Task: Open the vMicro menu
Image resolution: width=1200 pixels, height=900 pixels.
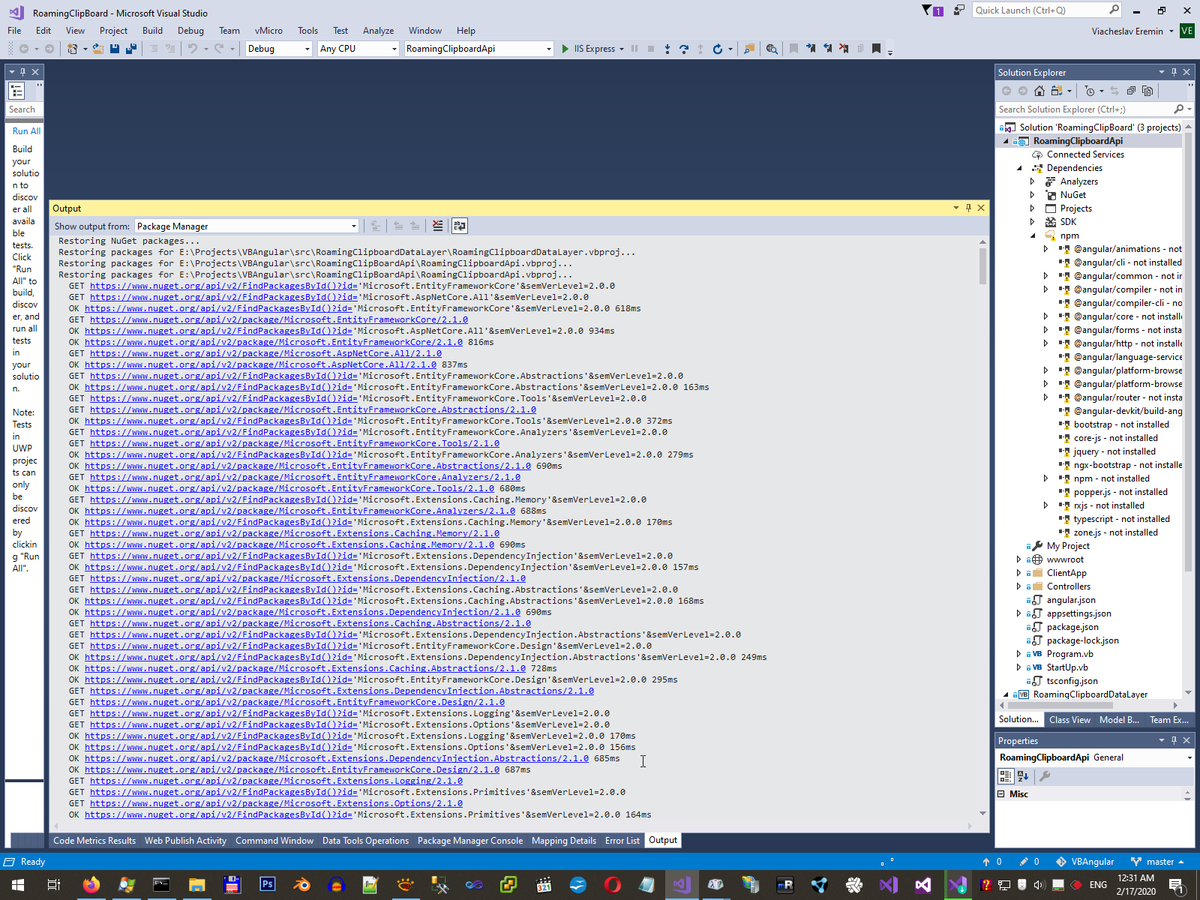Action: [x=268, y=31]
